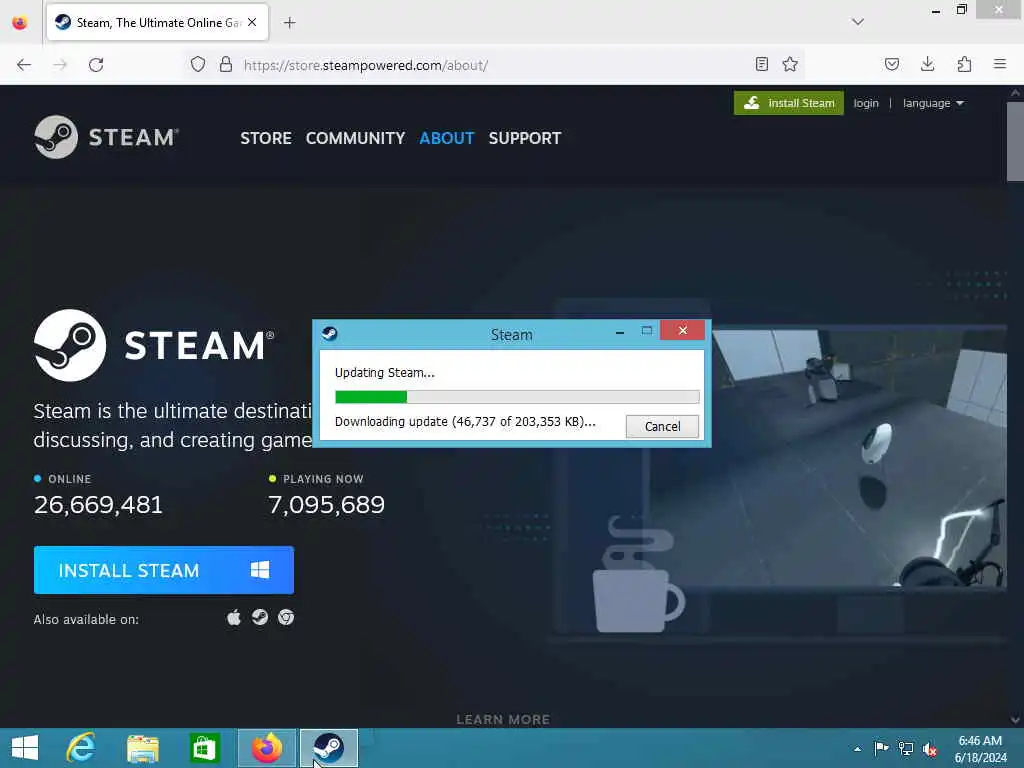The width and height of the screenshot is (1024, 768).
Task: Close the Steam browser tab
Action: click(x=252, y=23)
